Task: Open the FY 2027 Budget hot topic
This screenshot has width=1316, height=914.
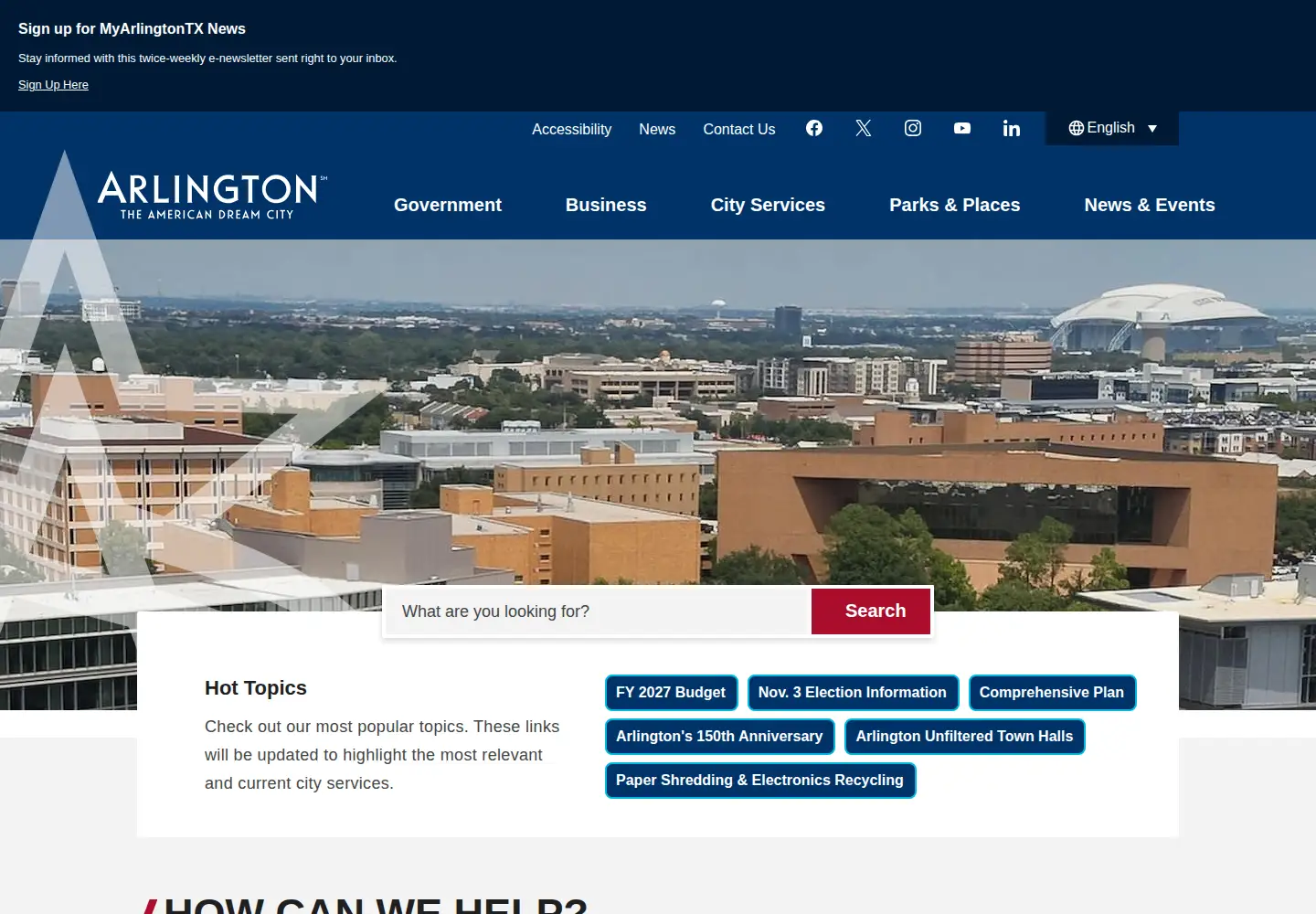Action: coord(671,693)
